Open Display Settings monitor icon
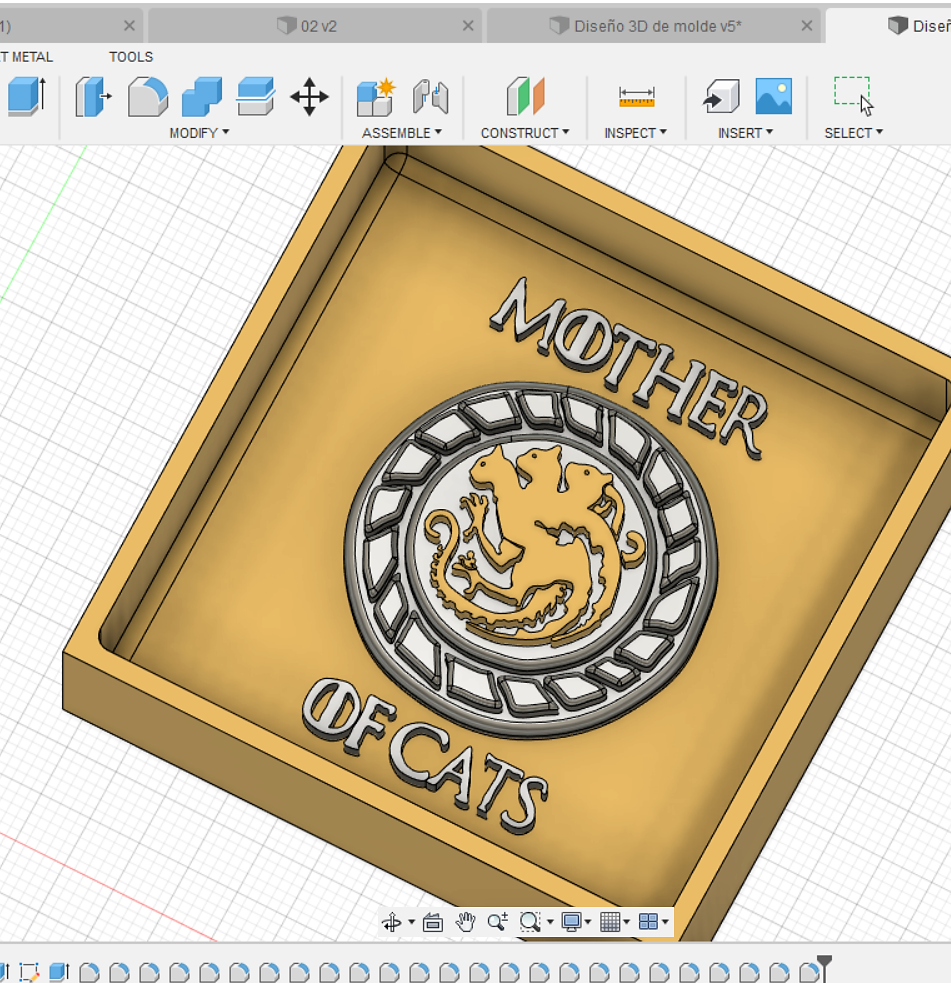 pos(571,922)
